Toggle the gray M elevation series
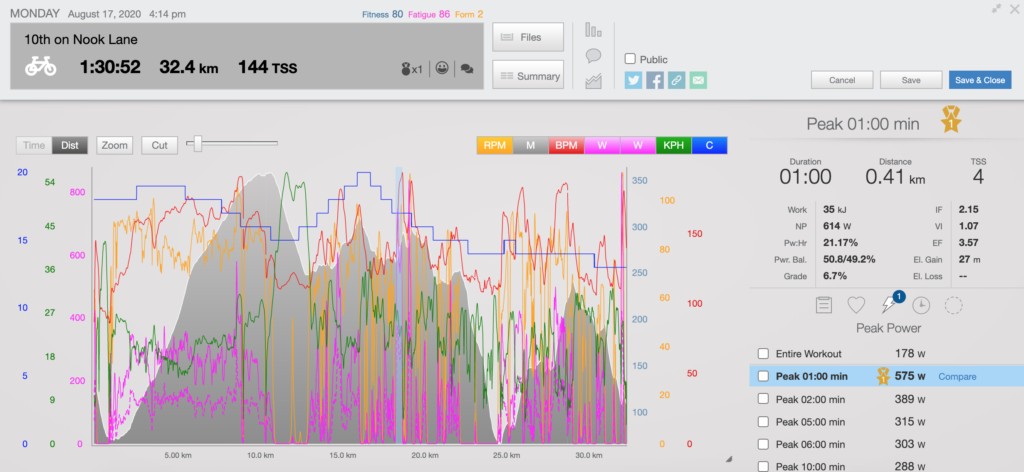This screenshot has width=1024, height=472. (x=530, y=146)
